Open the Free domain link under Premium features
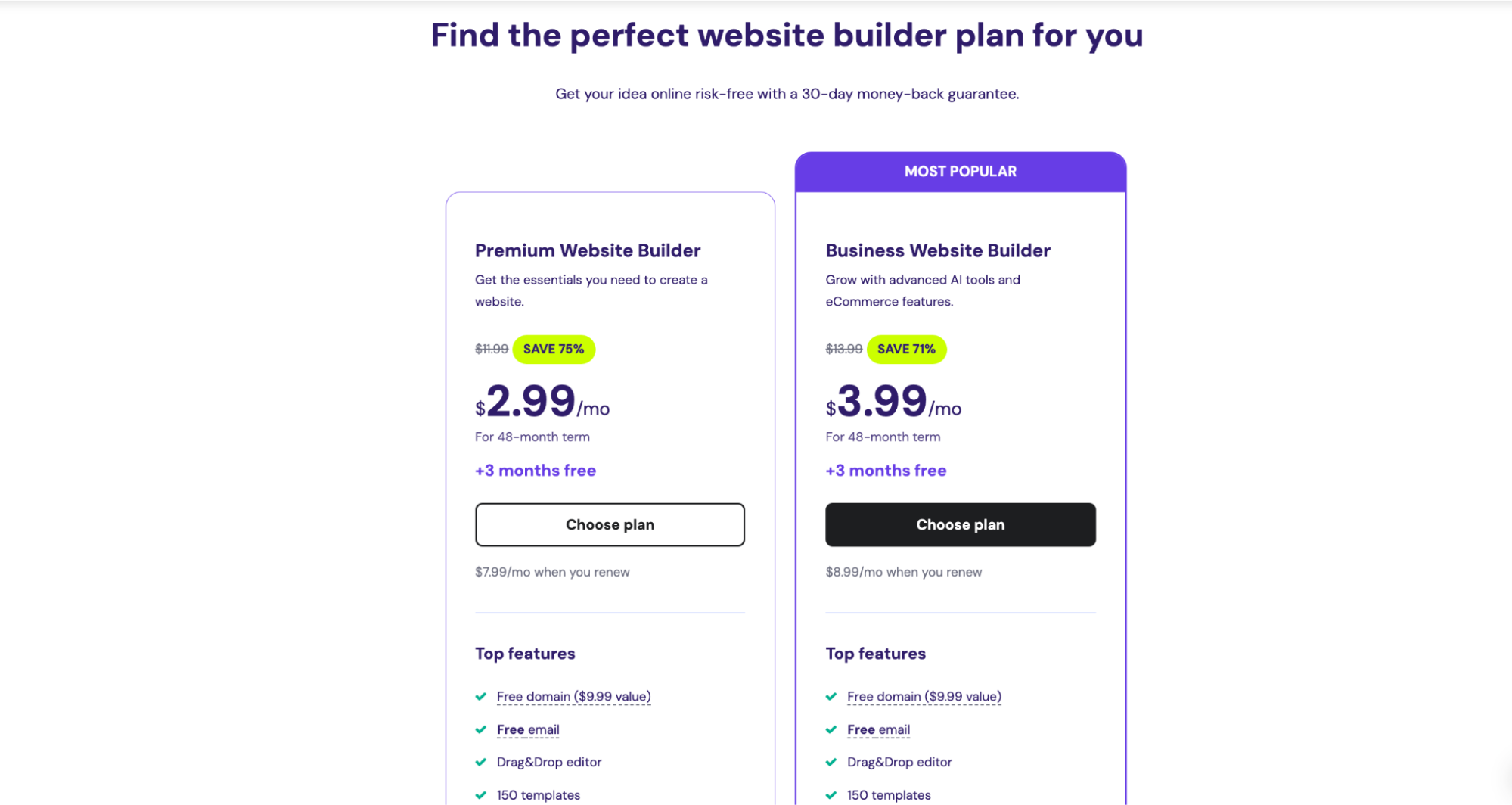1512x805 pixels. [573, 696]
